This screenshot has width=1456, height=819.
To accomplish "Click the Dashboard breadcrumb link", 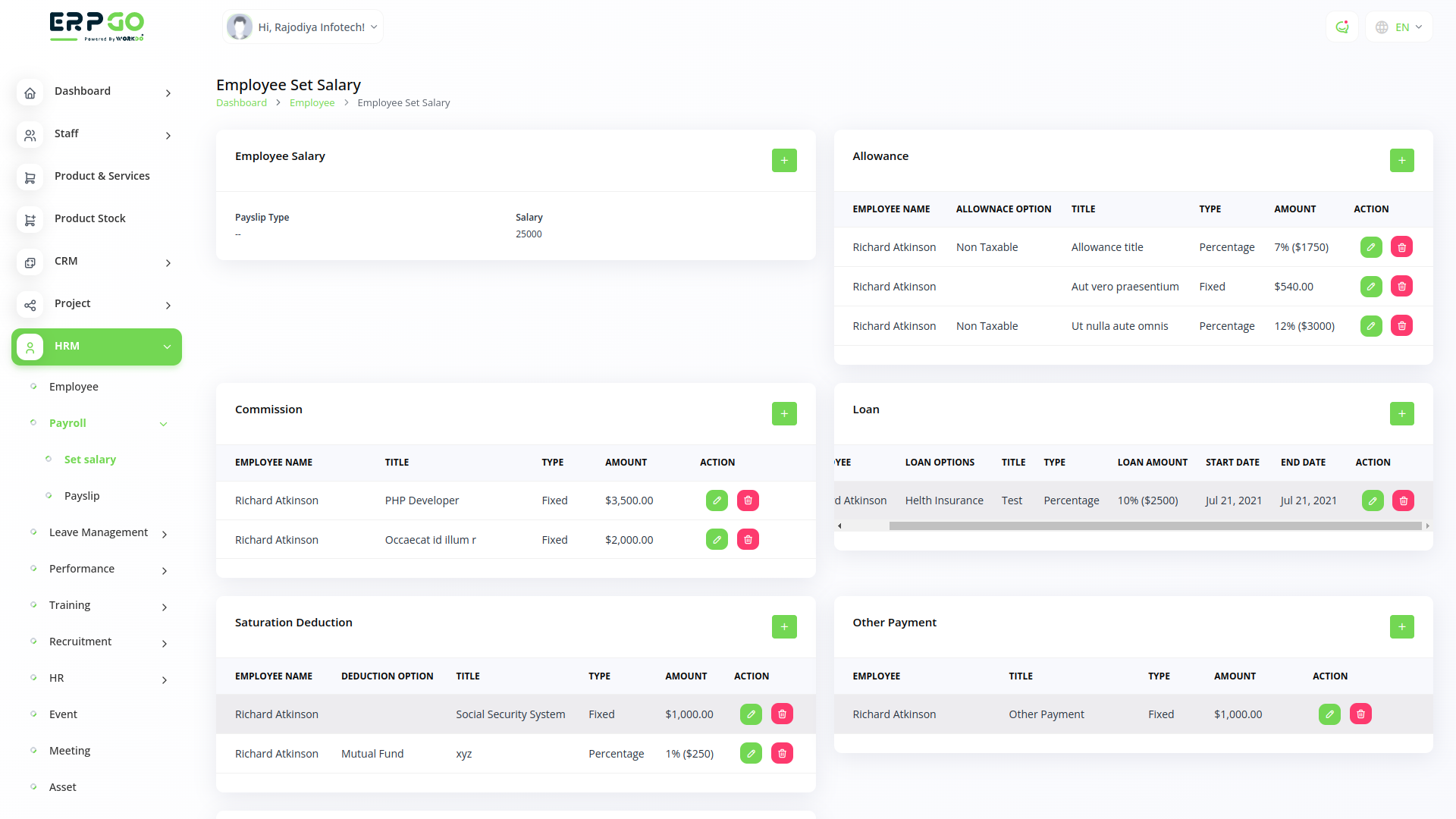I will pyautogui.click(x=241, y=103).
